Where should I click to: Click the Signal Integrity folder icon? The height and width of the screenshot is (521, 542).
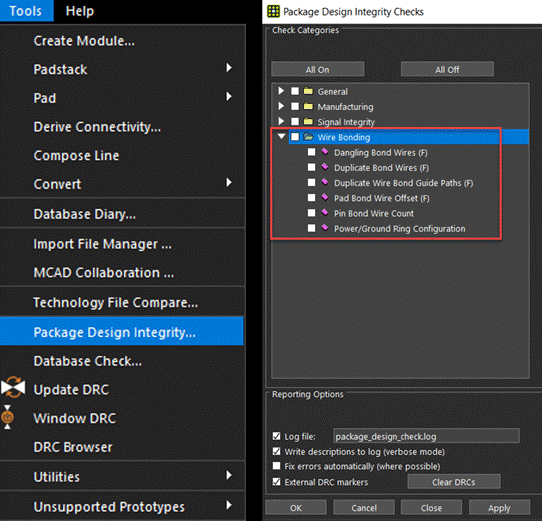(308, 122)
